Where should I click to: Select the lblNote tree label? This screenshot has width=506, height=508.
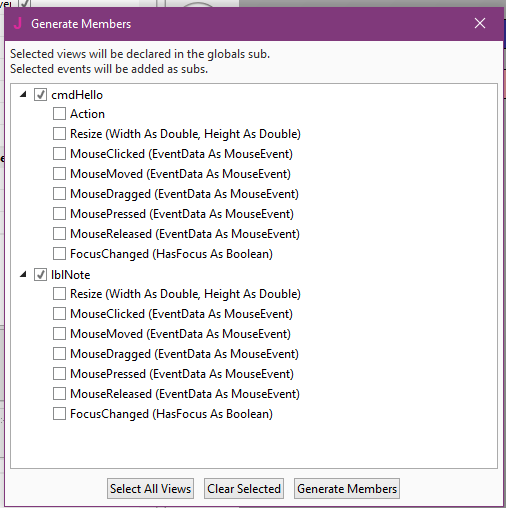pyautogui.click(x=71, y=275)
